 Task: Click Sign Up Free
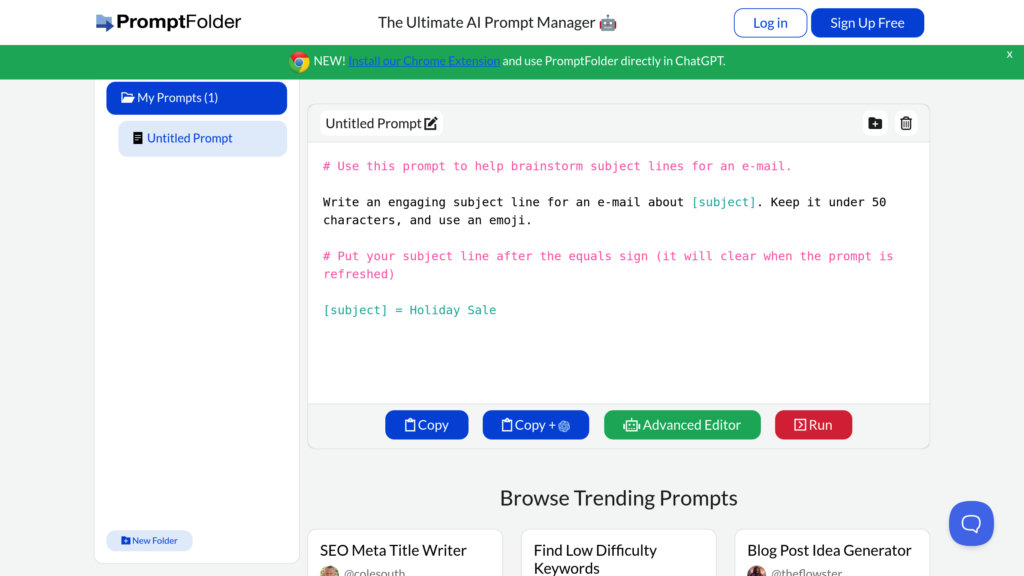[x=867, y=23]
